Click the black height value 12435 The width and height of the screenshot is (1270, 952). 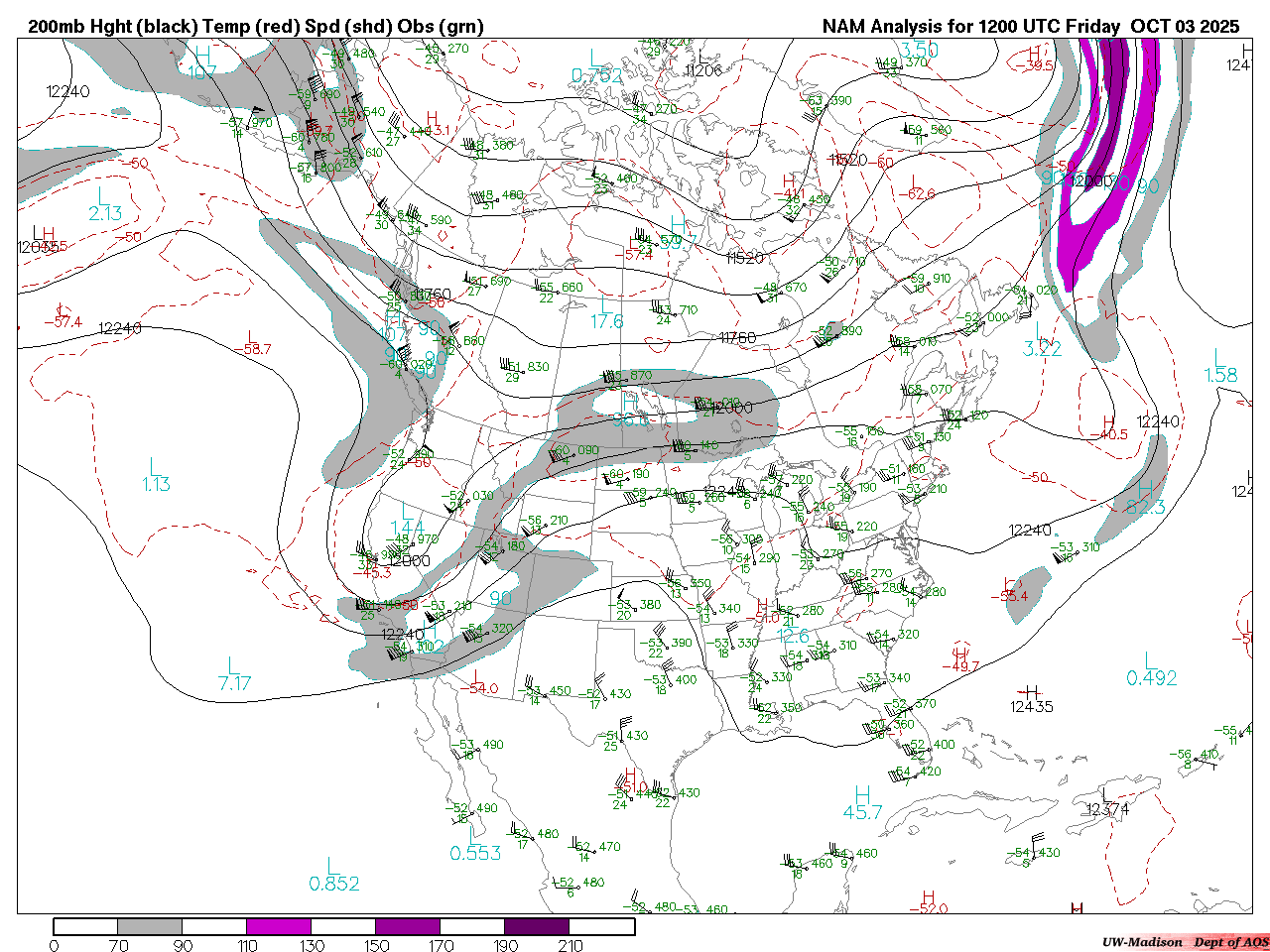pos(1032,706)
